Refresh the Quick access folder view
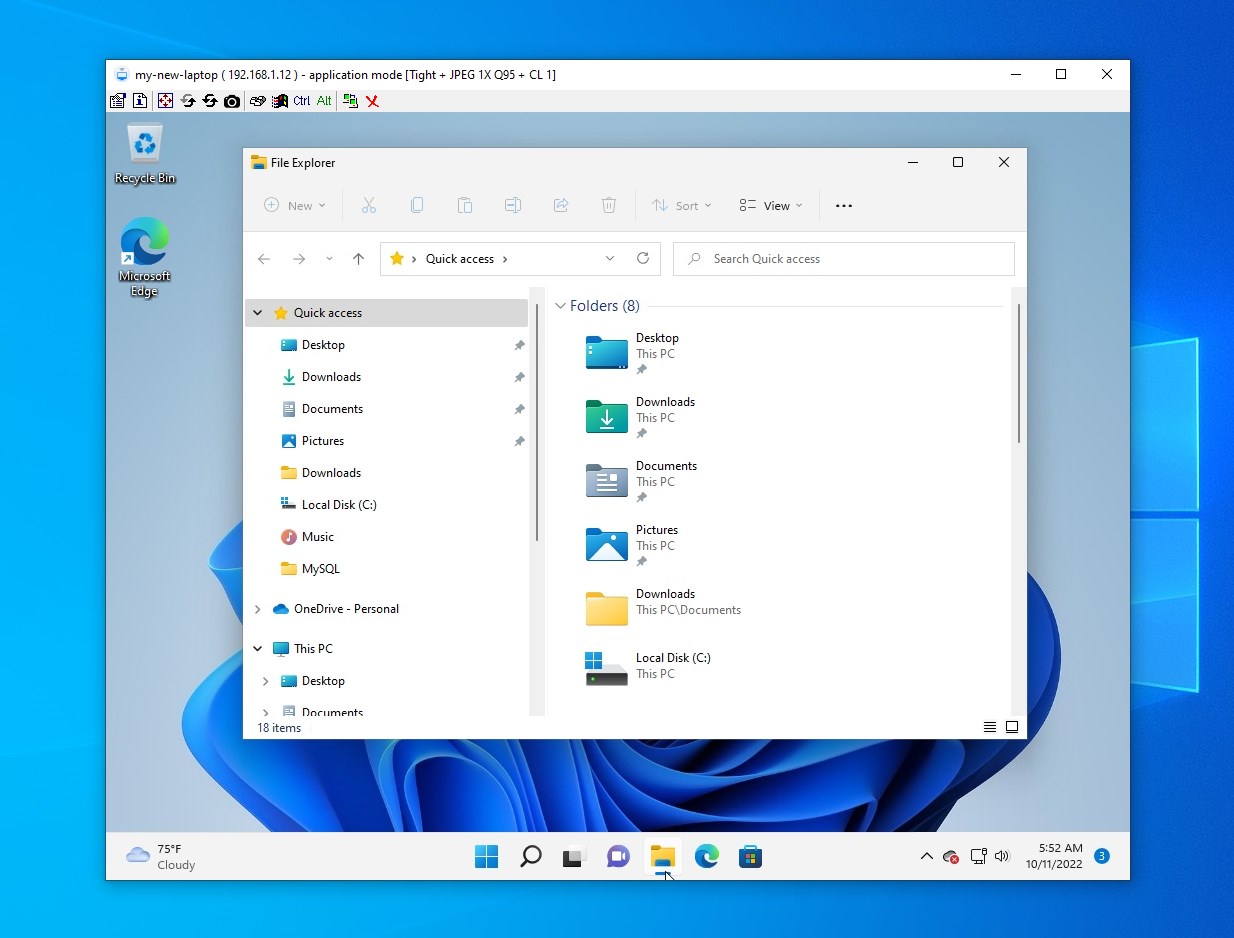Image resolution: width=1234 pixels, height=938 pixels. (643, 258)
